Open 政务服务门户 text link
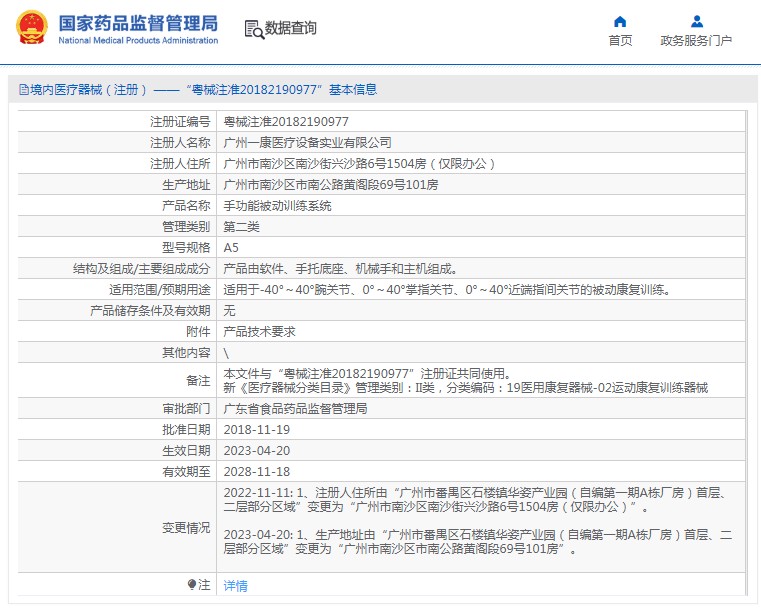This screenshot has height=609, width=761. (x=696, y=41)
